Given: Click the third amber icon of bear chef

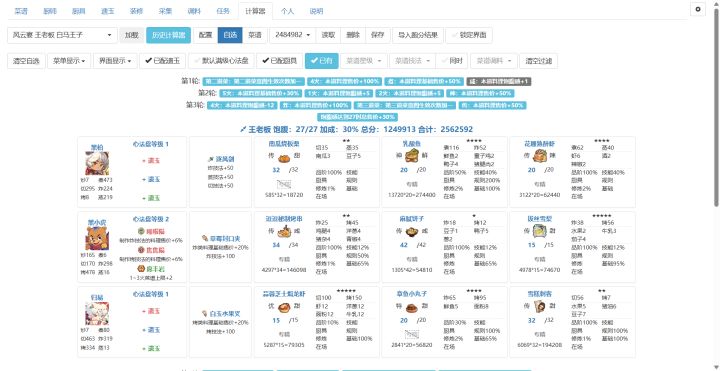Looking at the screenshot, I should click(141, 269).
